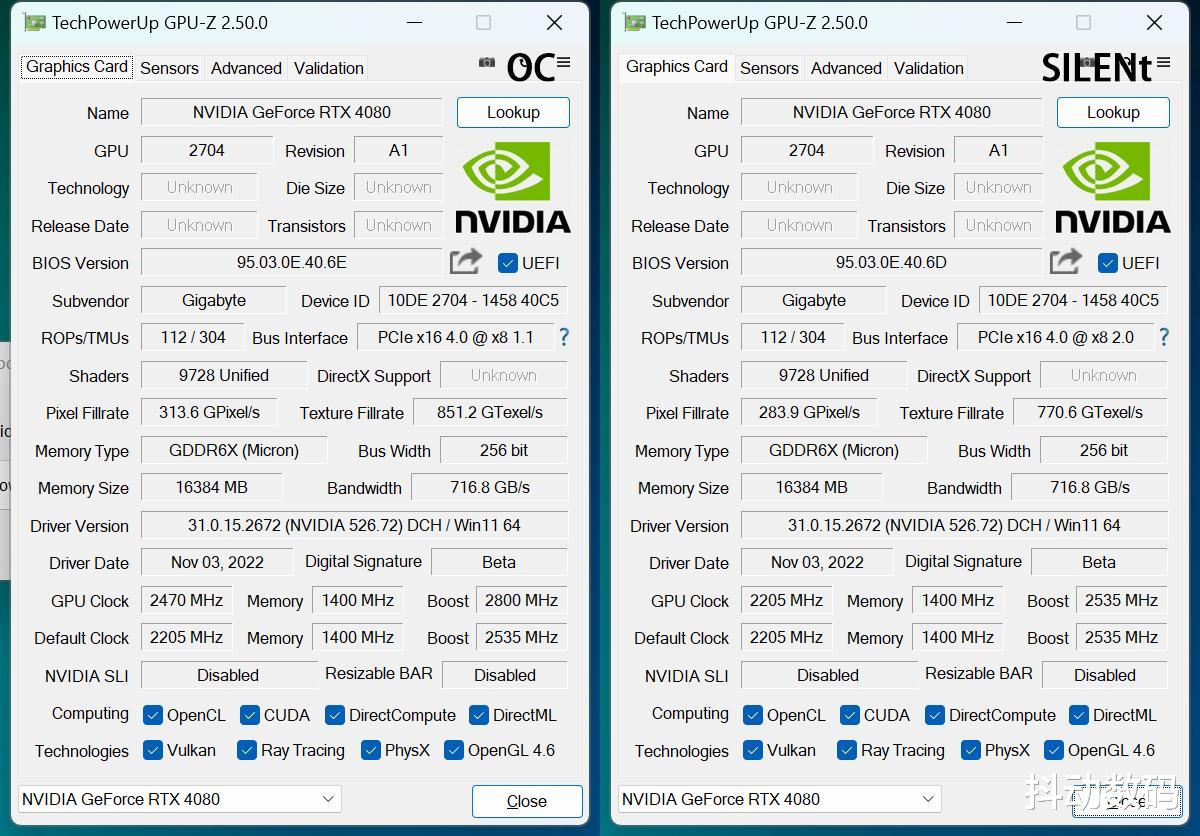Click the camera screenshot icon in OC window

487,62
